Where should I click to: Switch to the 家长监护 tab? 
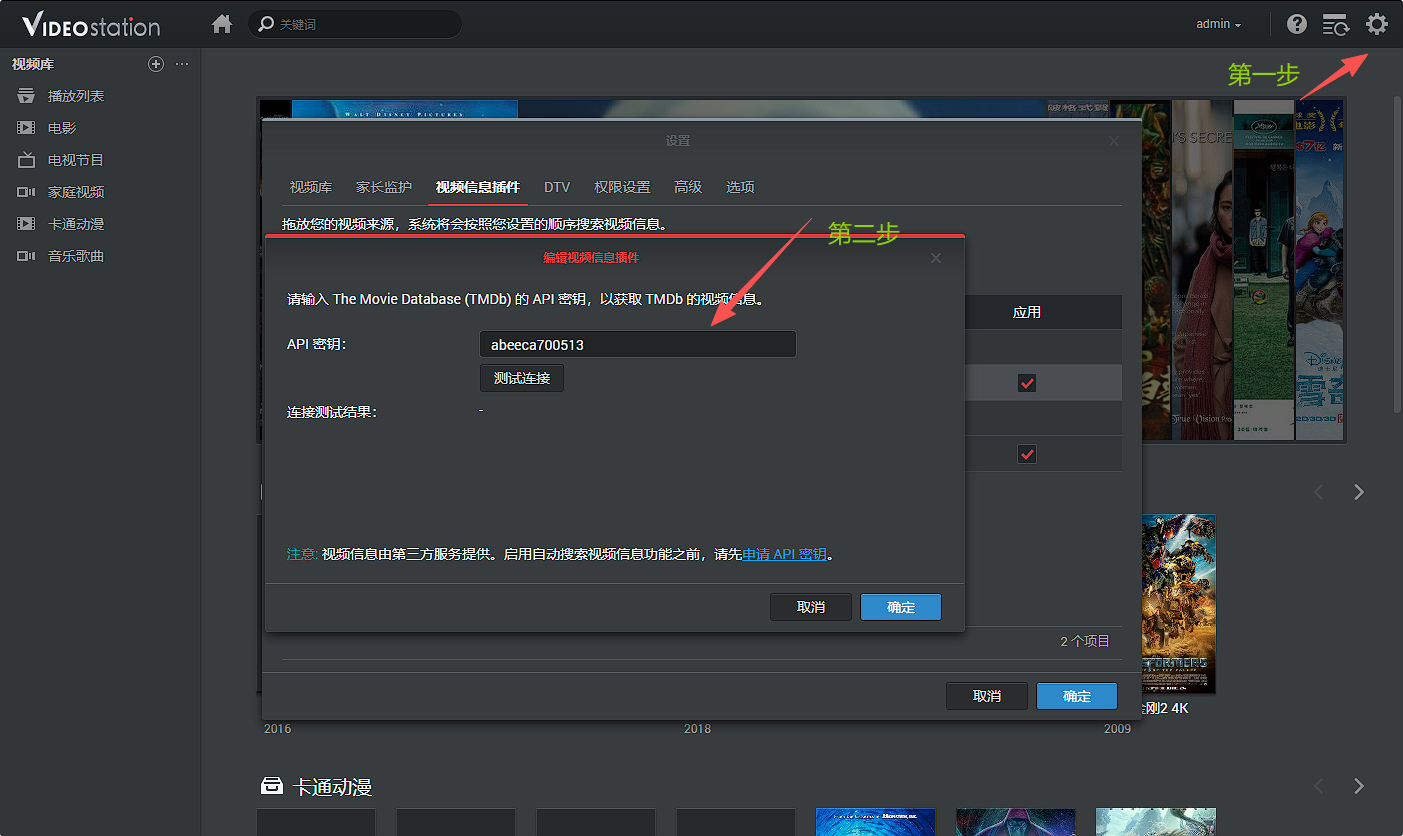(384, 187)
